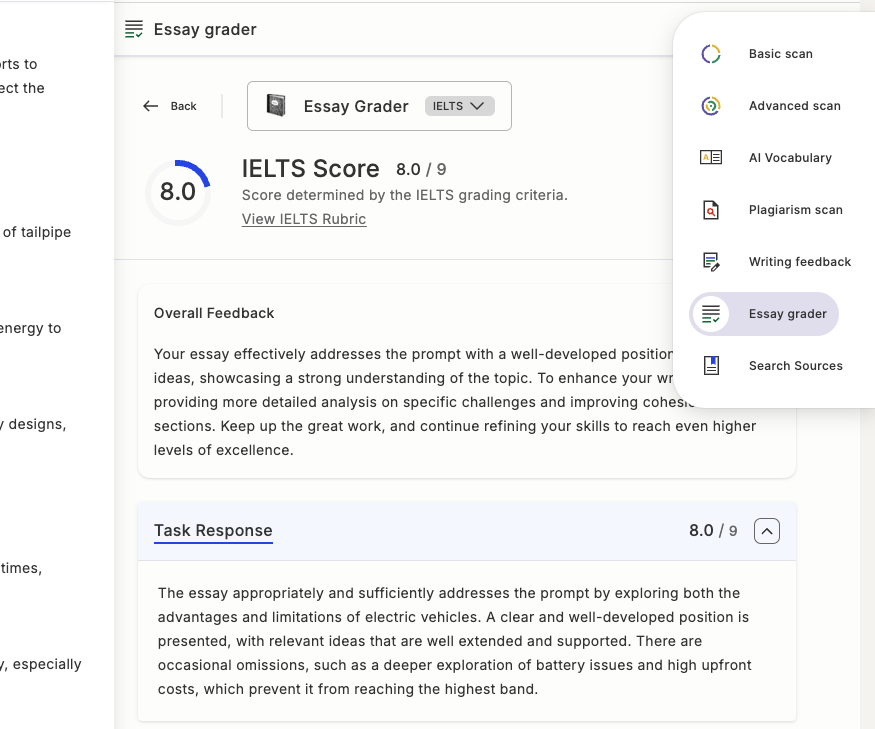This screenshot has height=729, width=875.
Task: Choose Plagiarism scan from the menu
Action: tap(795, 210)
